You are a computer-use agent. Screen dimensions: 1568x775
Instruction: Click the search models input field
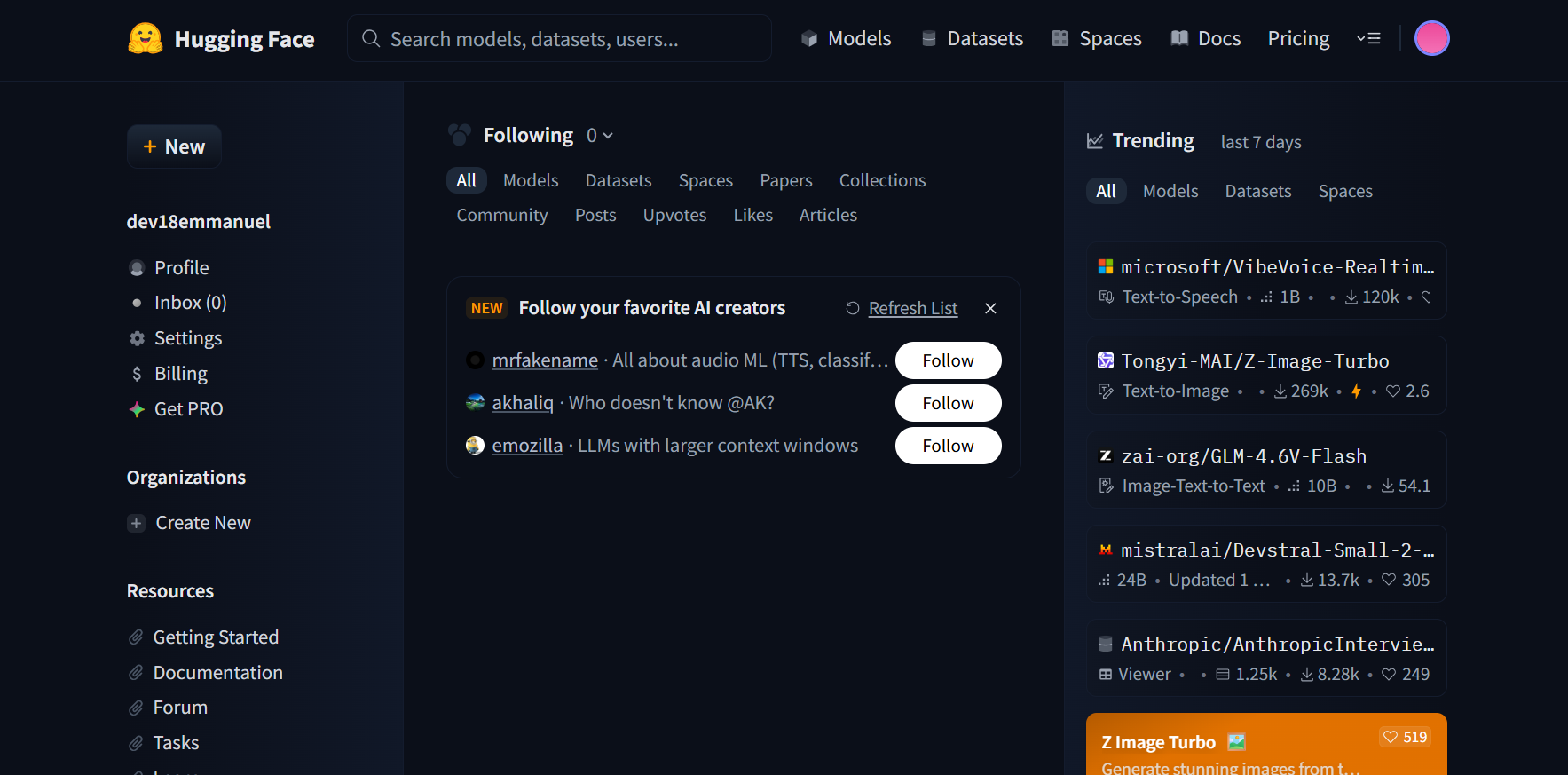point(559,39)
